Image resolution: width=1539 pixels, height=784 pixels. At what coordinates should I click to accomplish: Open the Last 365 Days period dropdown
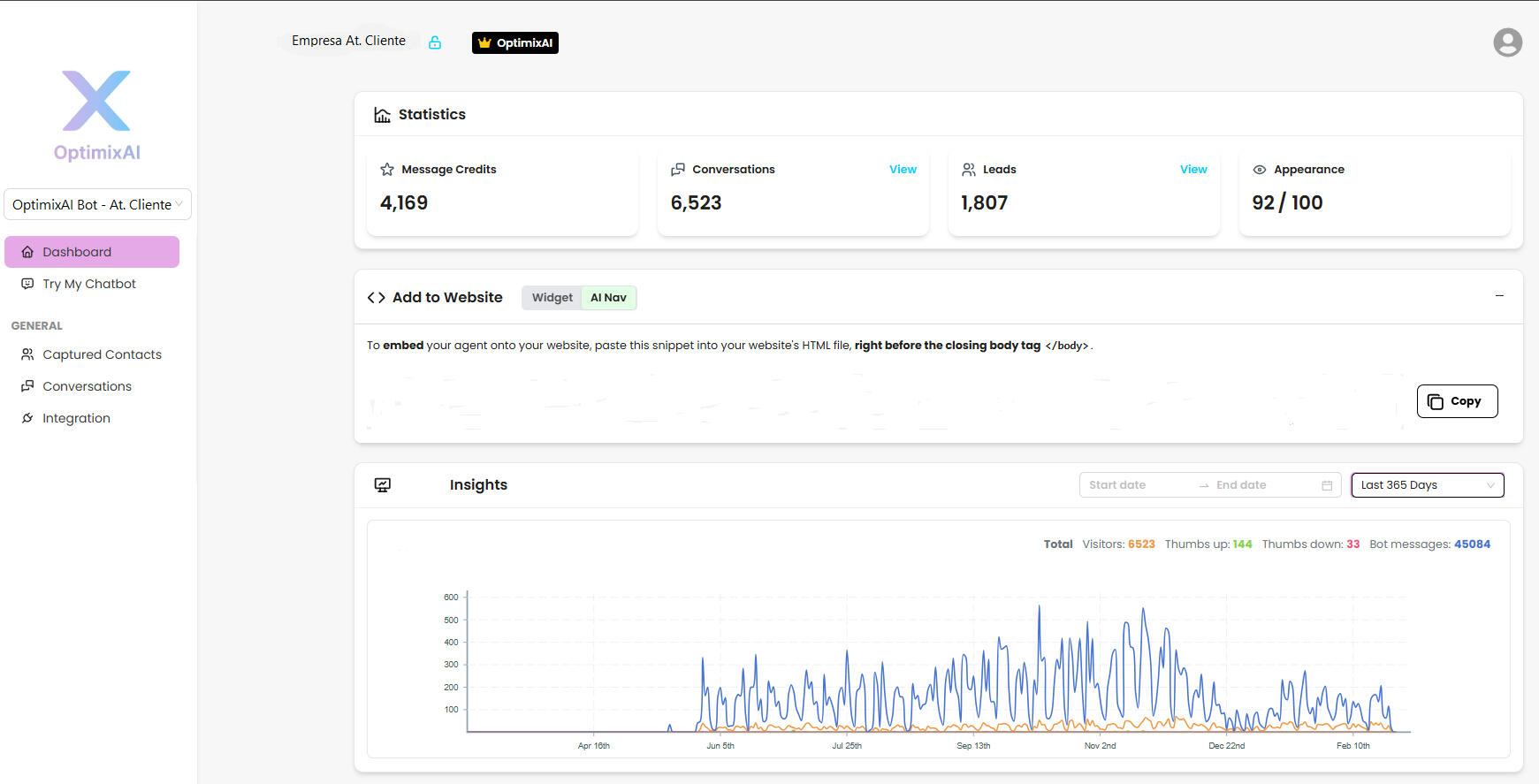[1427, 485]
